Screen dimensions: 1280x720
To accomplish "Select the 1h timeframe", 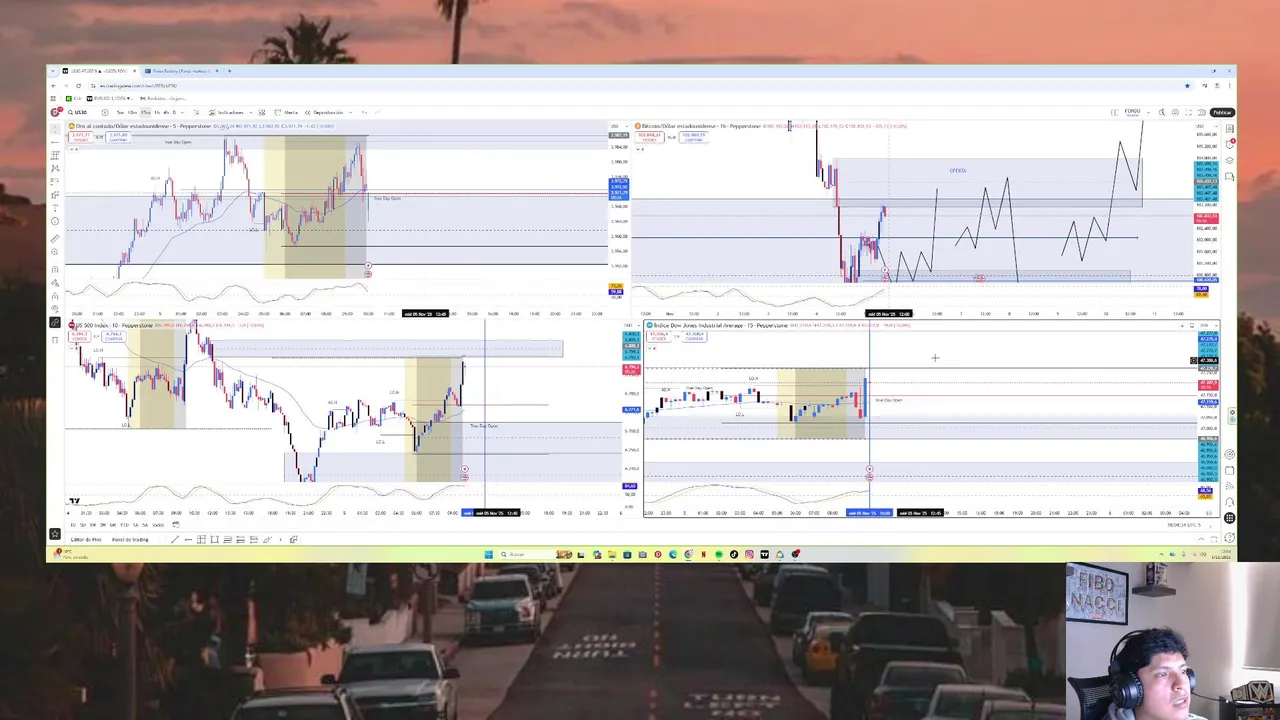I will point(156,112).
